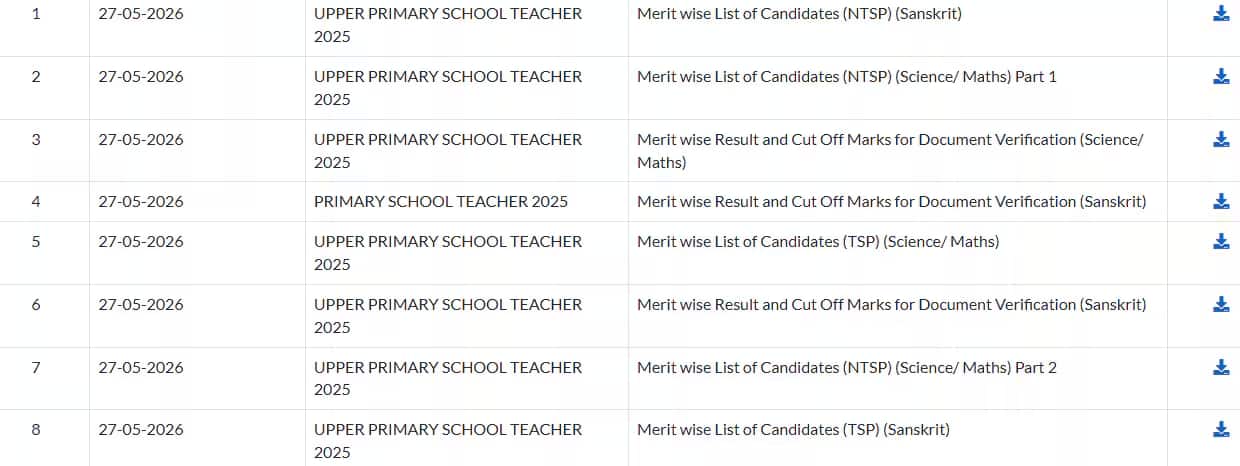Select 'Merit wise List of Candidates (TSP) (Science/ Maths)'
This screenshot has height=466, width=1240.
tap(818, 241)
